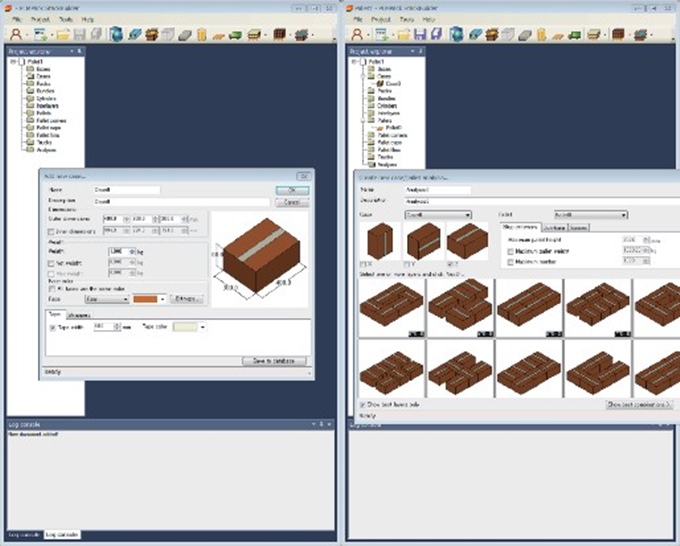Click the new document icon in the right toolbar
Viewport: 680px width, 546px height.
[383, 34]
